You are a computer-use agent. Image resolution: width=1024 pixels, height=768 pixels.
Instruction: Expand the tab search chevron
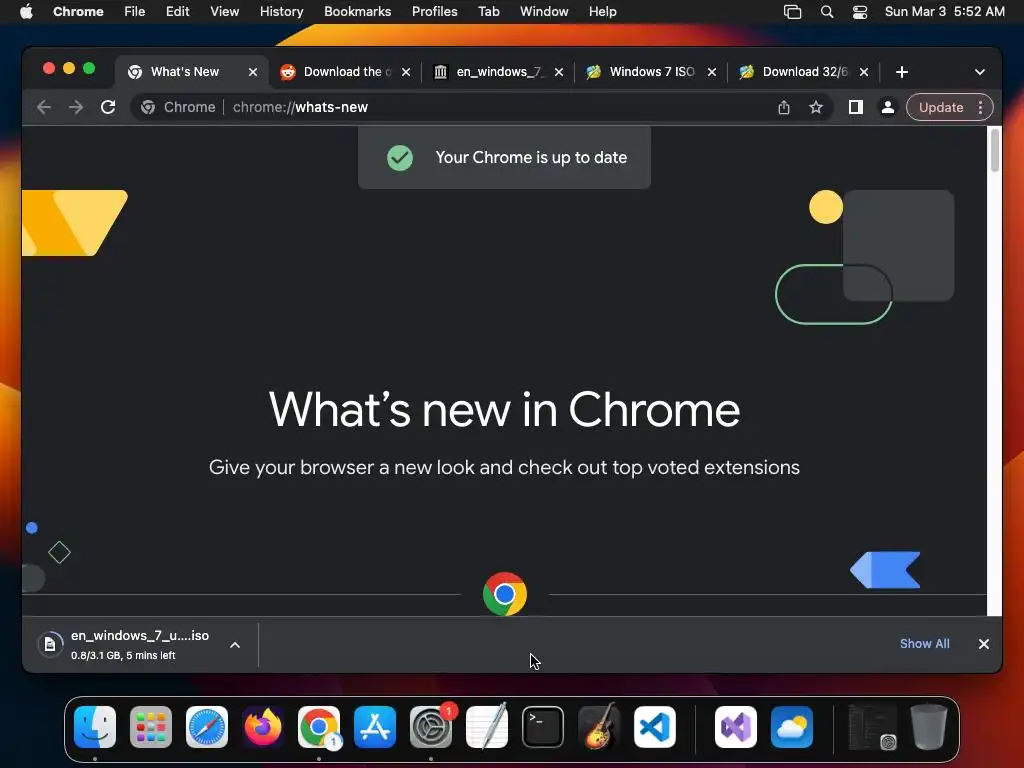pos(980,72)
